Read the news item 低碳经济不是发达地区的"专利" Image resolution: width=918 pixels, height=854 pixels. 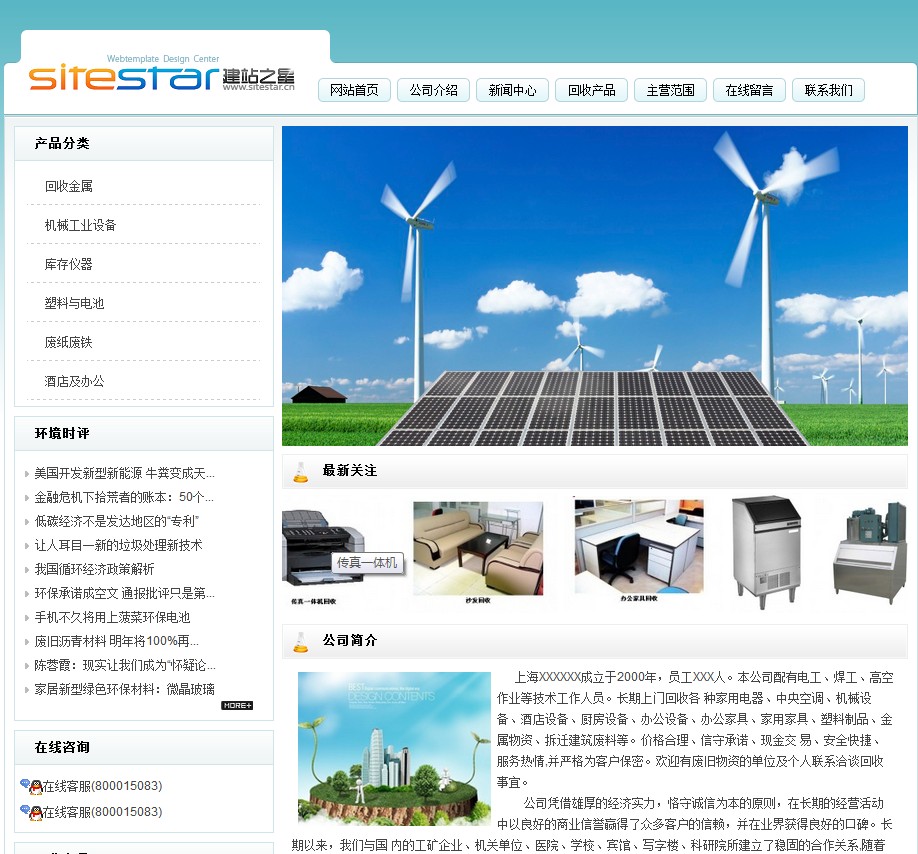pyautogui.click(x=117, y=521)
